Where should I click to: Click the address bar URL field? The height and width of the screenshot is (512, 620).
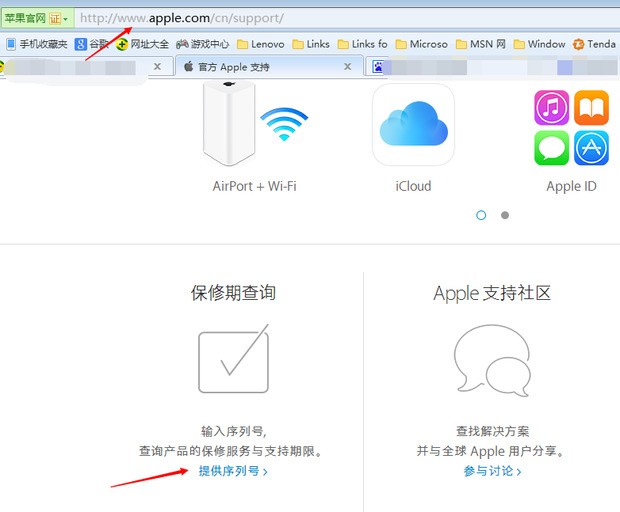[x=347, y=18]
